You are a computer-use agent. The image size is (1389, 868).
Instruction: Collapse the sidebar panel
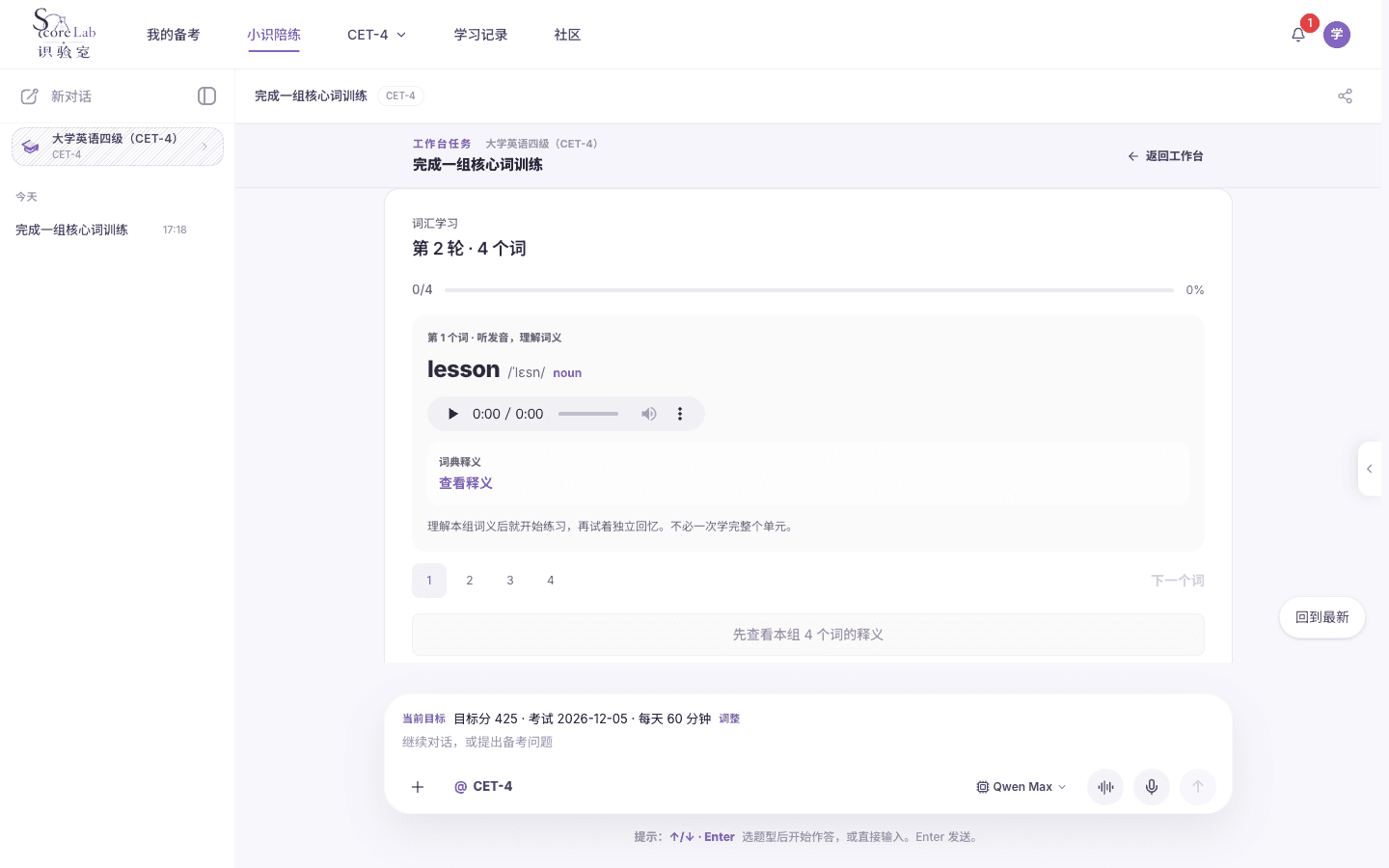point(206,96)
